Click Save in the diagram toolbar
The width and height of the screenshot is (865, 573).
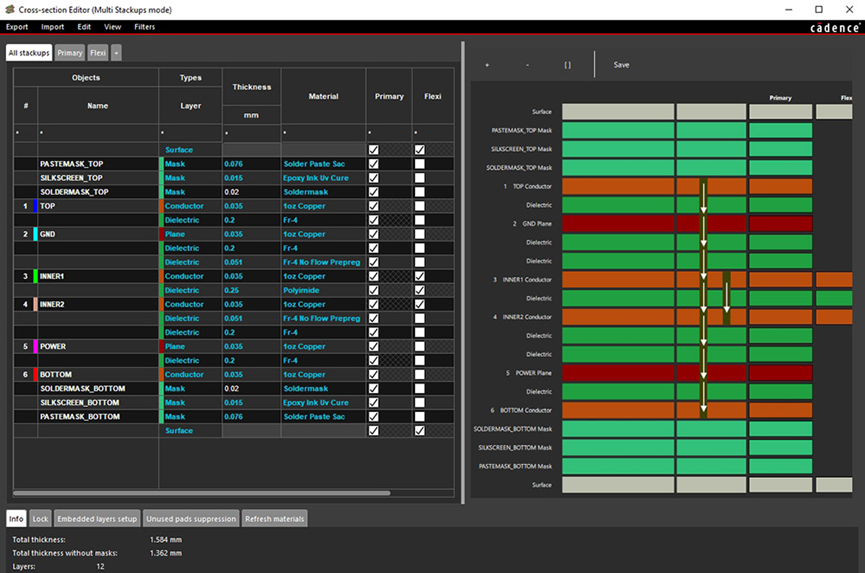click(x=621, y=65)
